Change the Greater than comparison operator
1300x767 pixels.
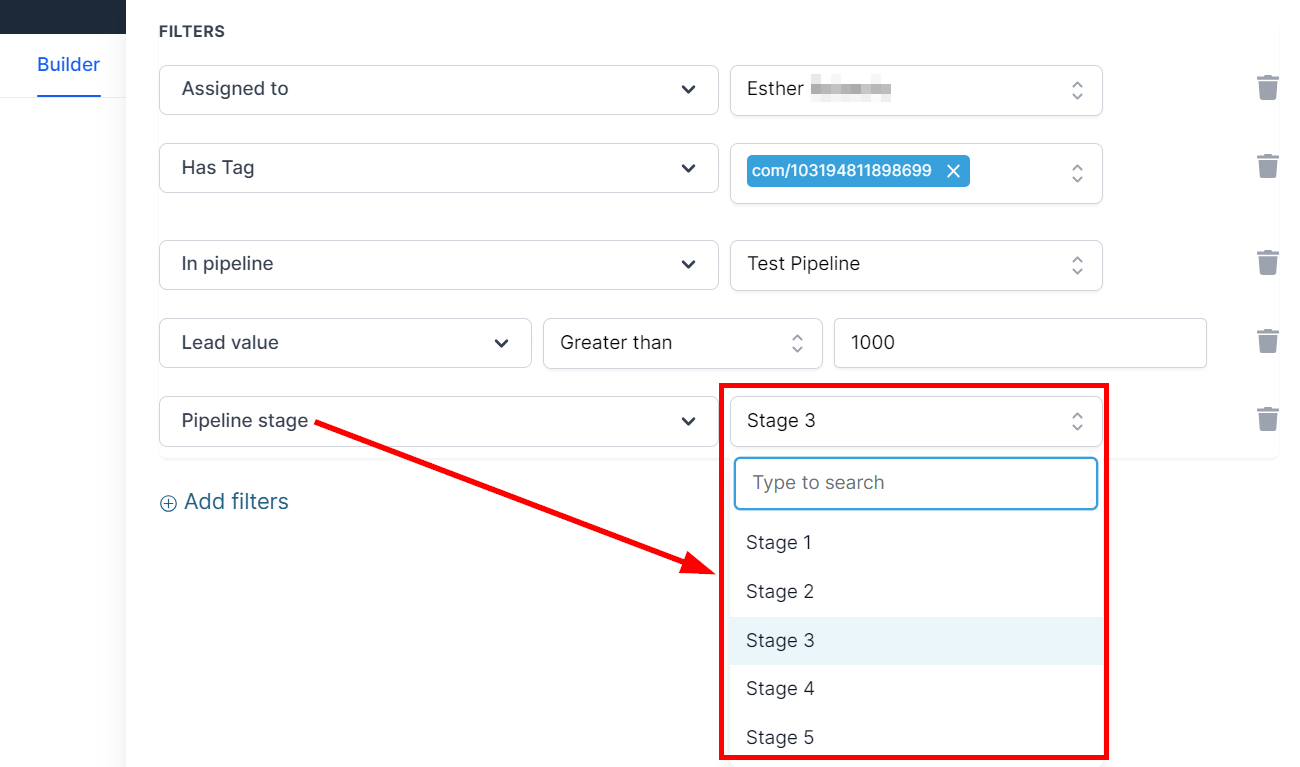tap(682, 343)
